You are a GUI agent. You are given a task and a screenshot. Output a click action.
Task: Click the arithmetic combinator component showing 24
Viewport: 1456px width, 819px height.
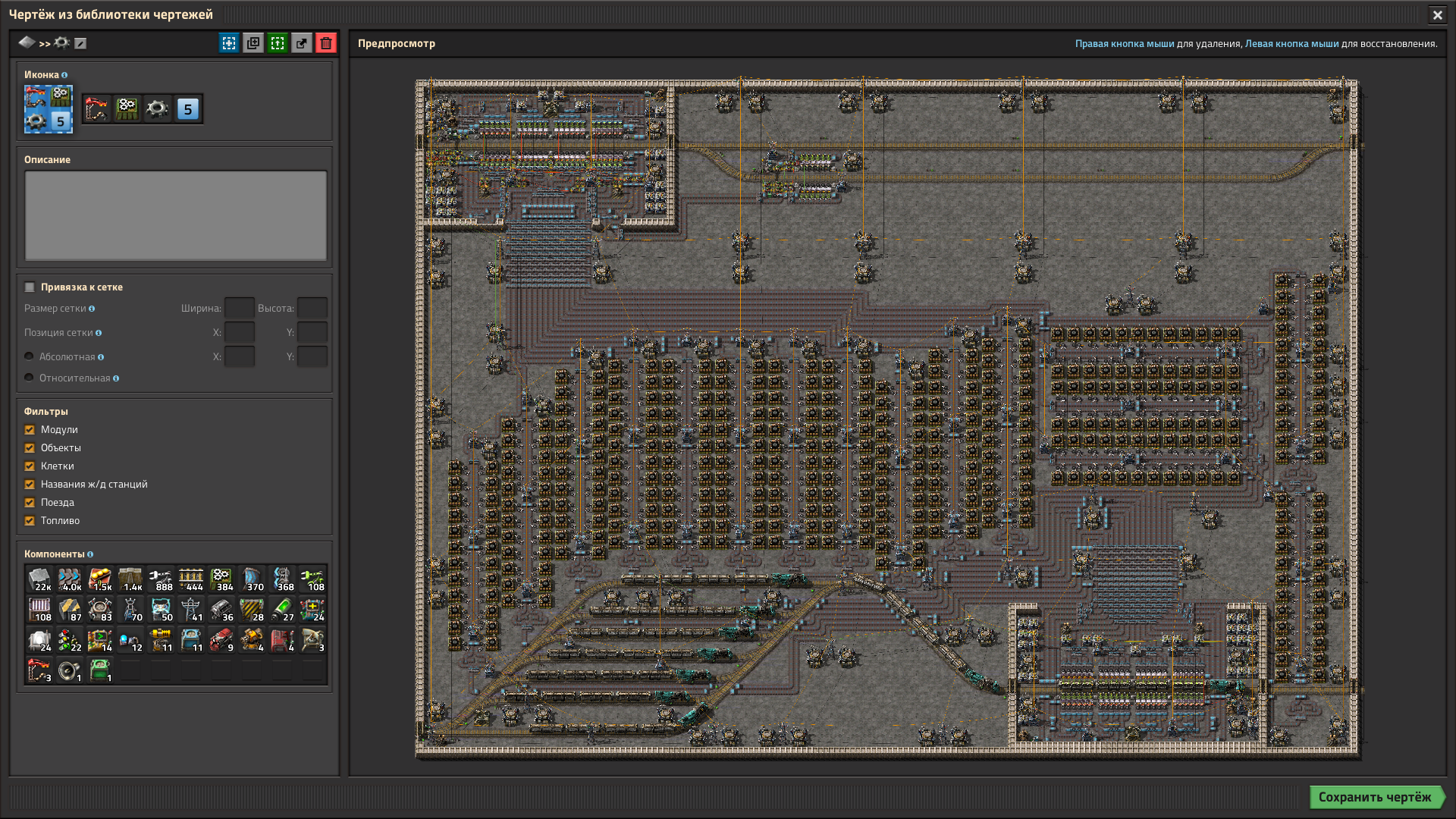pyautogui.click(x=312, y=610)
